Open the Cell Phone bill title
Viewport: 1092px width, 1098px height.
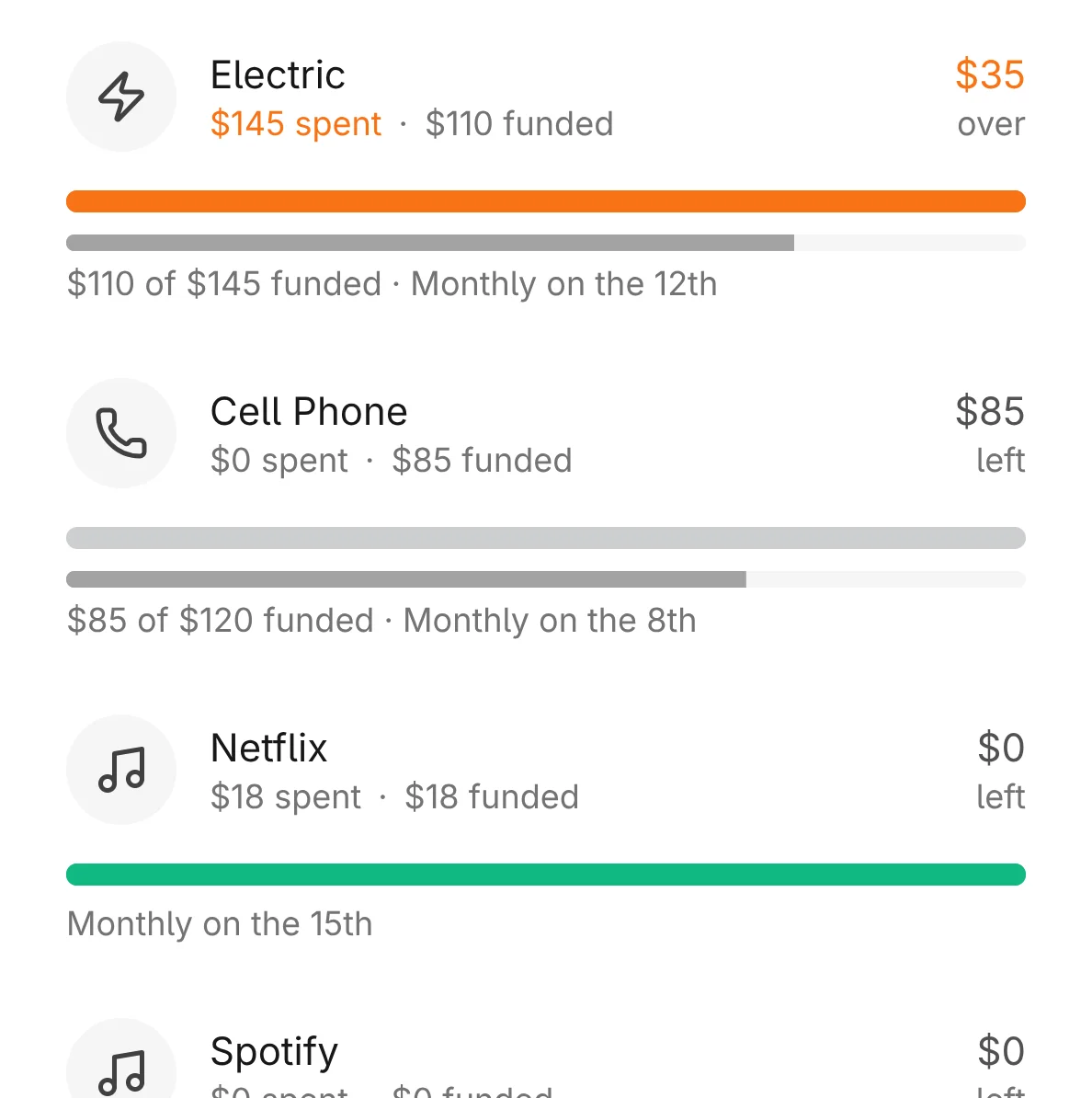click(309, 412)
